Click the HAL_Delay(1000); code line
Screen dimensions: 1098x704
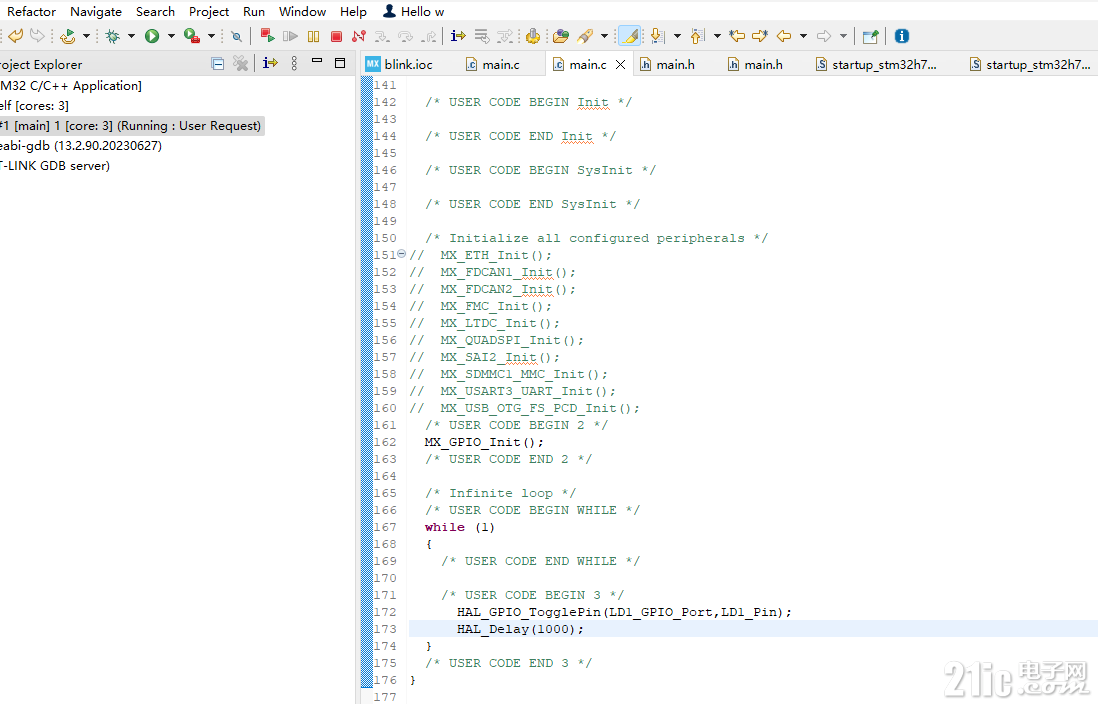[x=520, y=629]
